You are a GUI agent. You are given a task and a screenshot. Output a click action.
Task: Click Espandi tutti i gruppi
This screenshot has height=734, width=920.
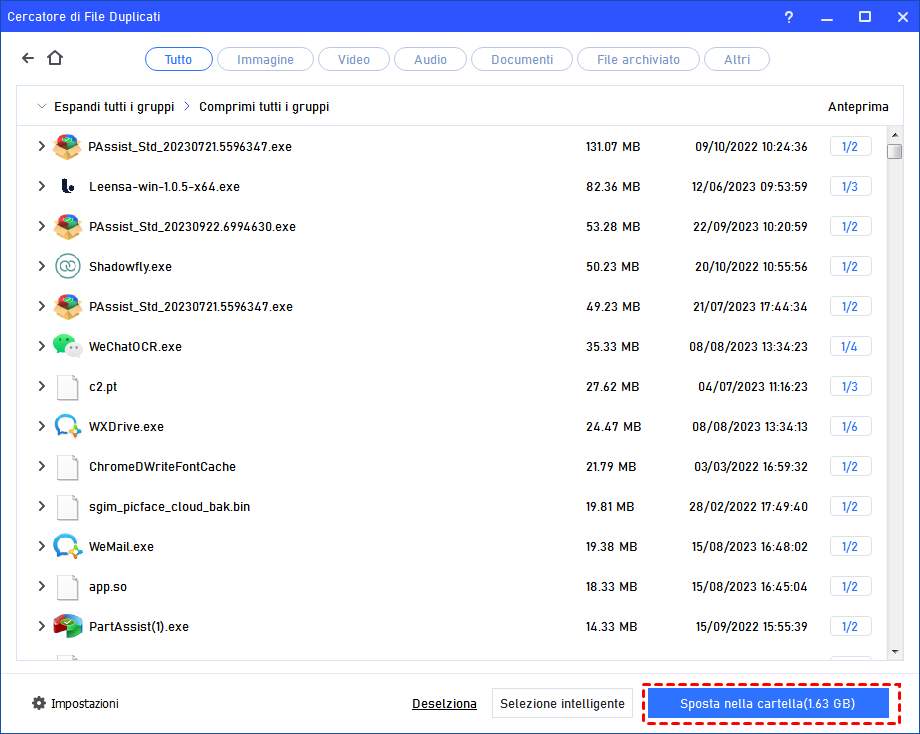coord(114,107)
